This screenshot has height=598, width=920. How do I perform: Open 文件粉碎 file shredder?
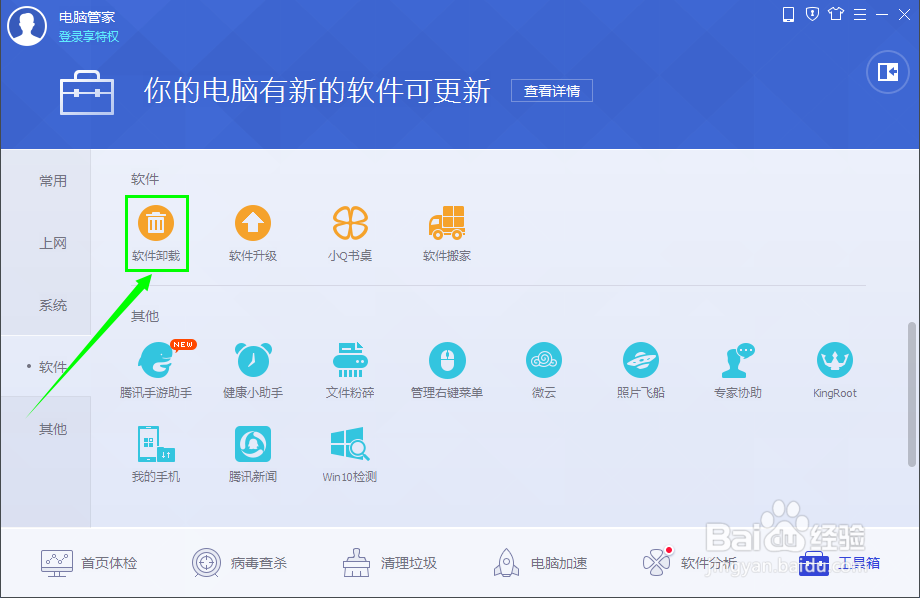(350, 370)
